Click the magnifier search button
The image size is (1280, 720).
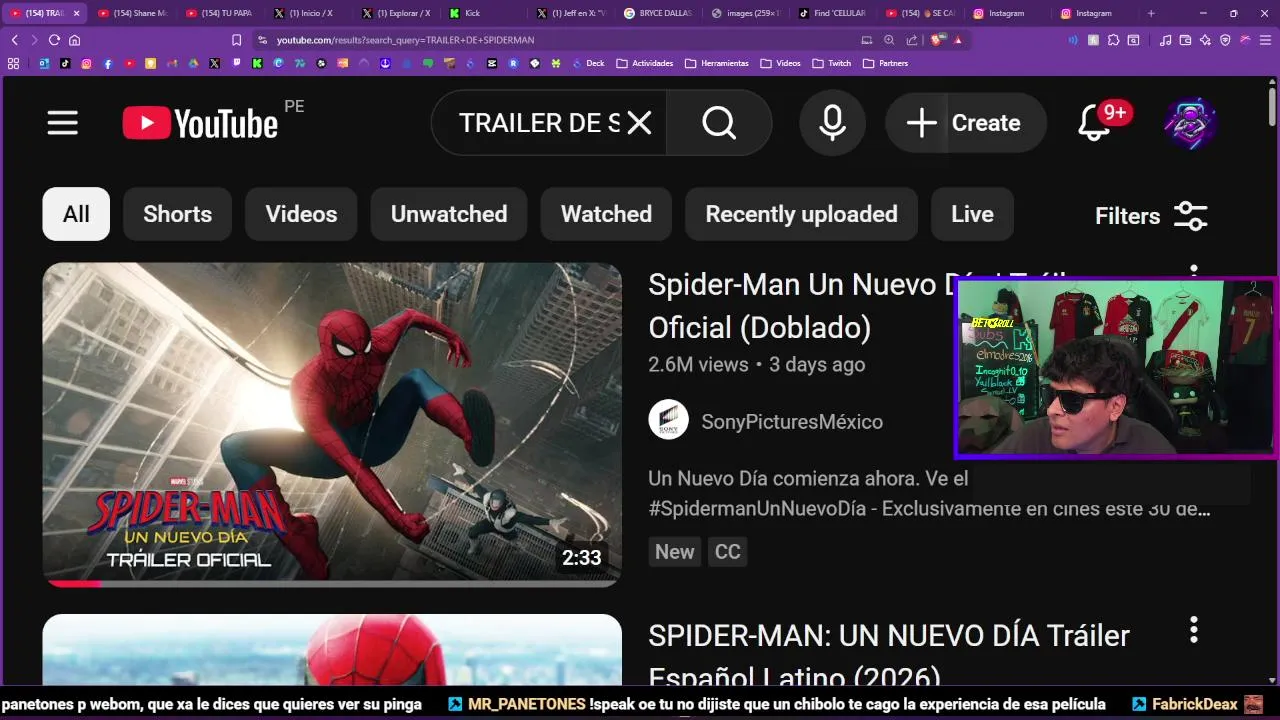click(x=719, y=123)
